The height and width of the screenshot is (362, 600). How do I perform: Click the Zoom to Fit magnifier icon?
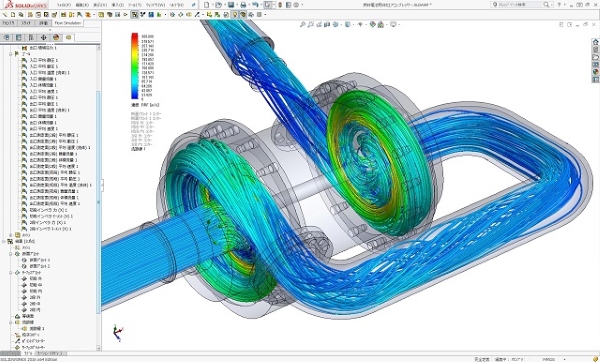[302, 24]
